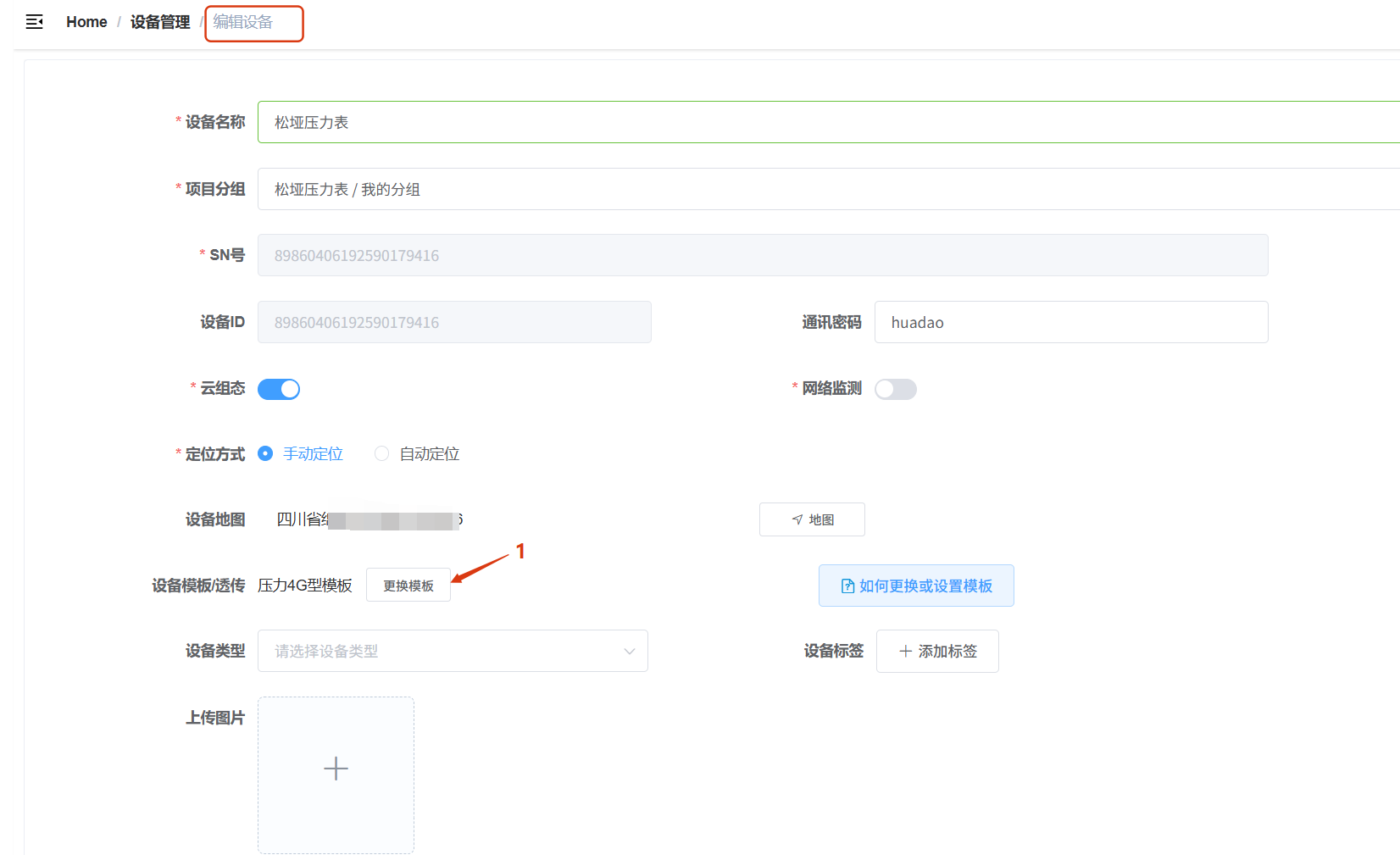This screenshot has height=855, width=1400.
Task: Go to Home breadcrumb
Action: 86,22
